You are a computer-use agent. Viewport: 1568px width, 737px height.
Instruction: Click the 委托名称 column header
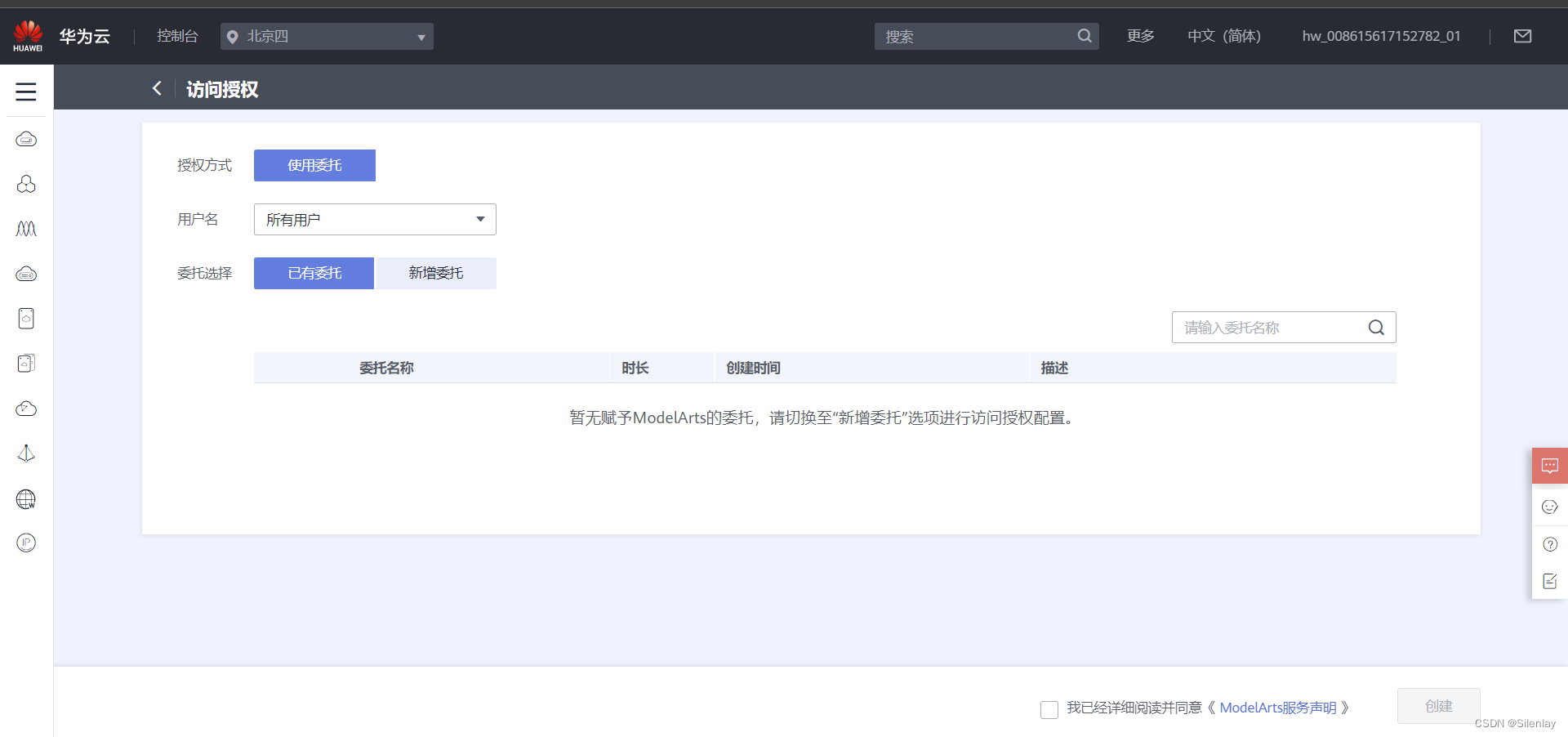coord(386,368)
